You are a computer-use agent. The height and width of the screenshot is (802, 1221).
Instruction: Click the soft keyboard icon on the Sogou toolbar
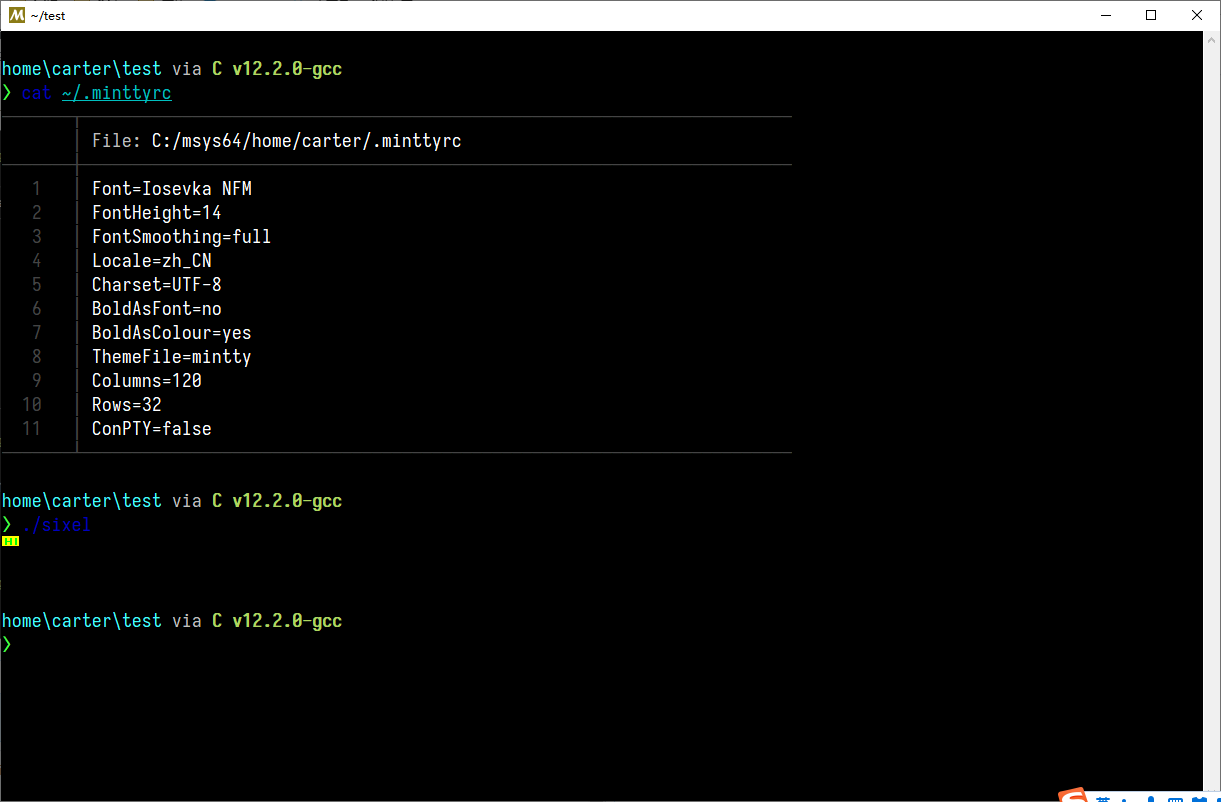coord(1178,796)
